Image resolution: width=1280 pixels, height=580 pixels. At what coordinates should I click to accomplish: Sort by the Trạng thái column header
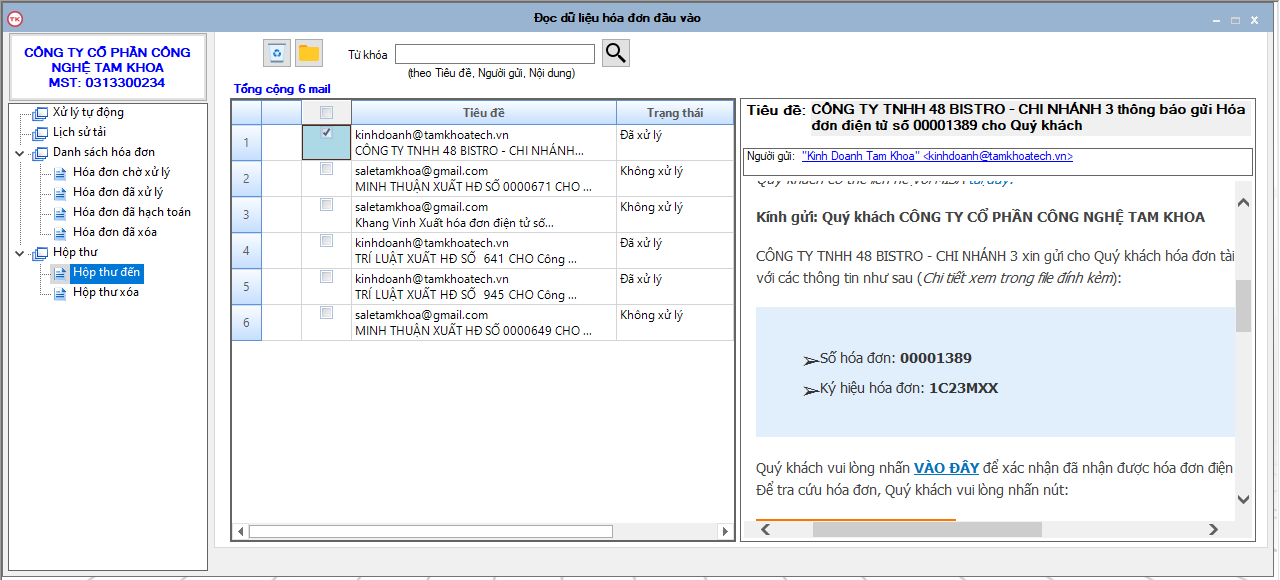point(675,113)
